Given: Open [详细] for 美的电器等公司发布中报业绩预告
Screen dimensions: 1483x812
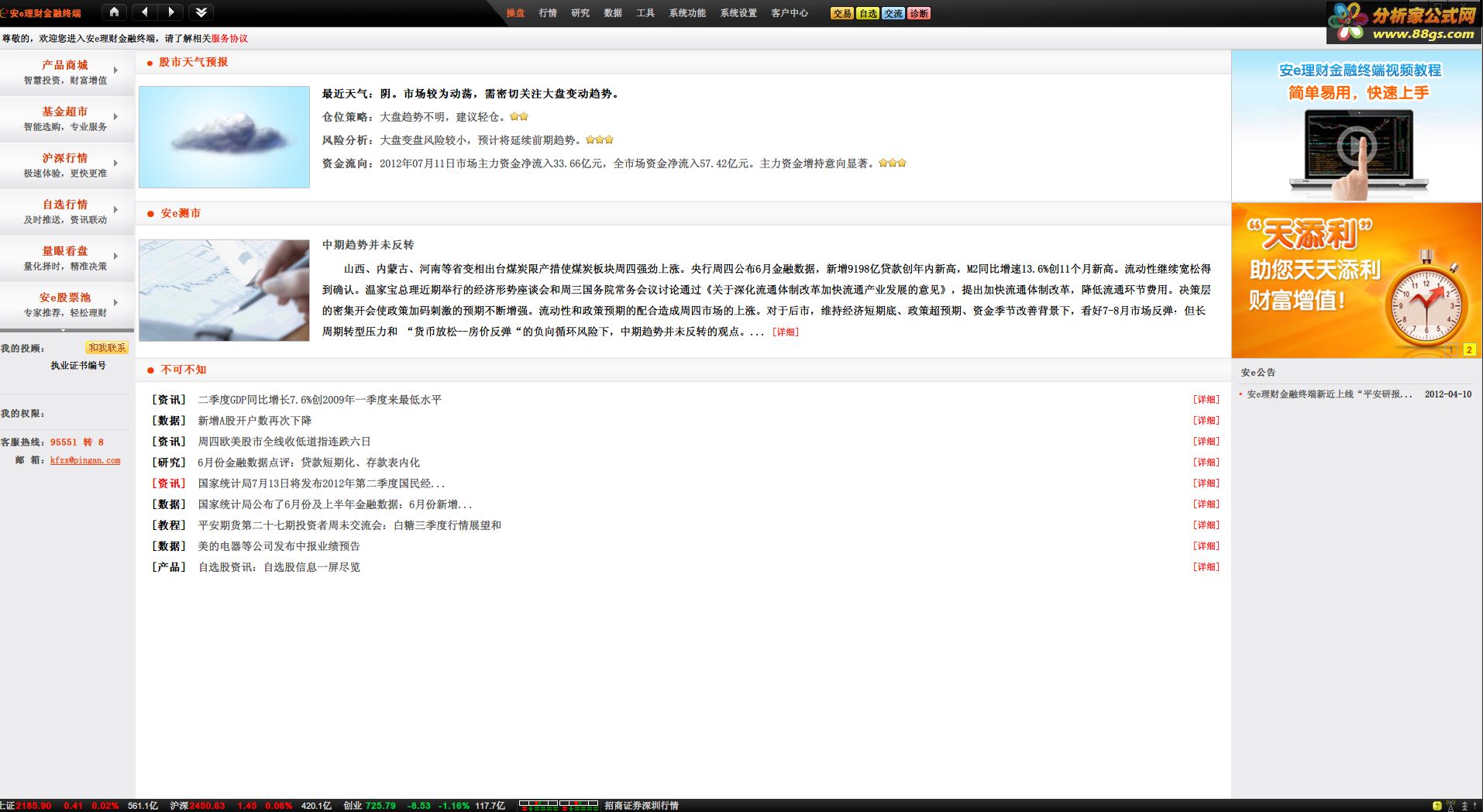Looking at the screenshot, I should coord(1206,546).
